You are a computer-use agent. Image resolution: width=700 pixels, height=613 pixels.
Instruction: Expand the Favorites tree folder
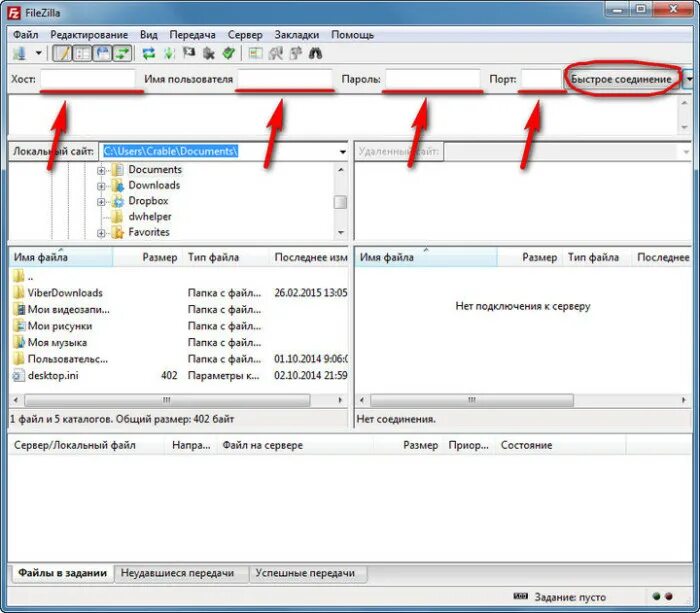[101, 233]
